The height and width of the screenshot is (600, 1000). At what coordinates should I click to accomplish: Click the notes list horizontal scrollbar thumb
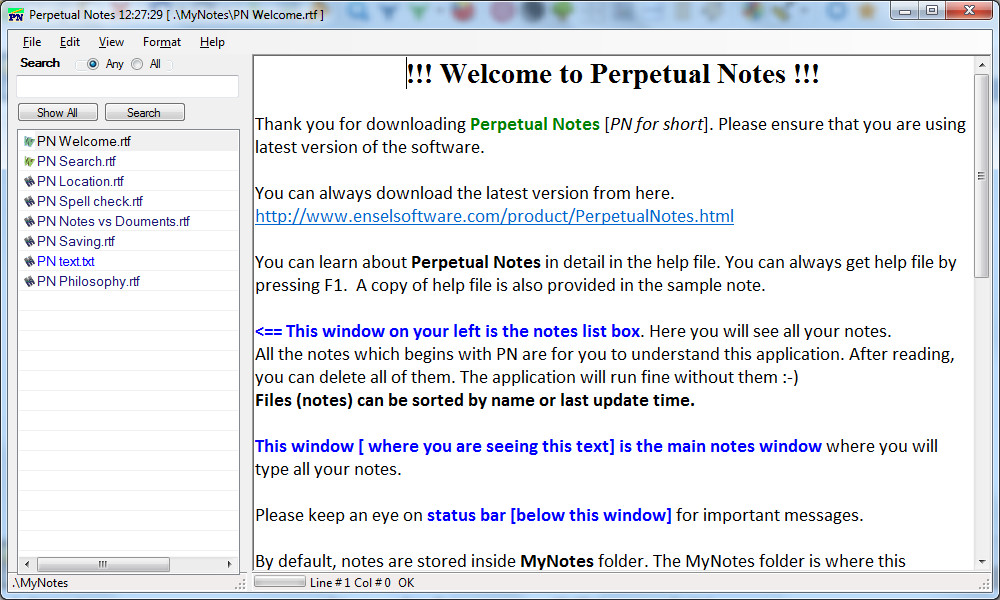103,564
